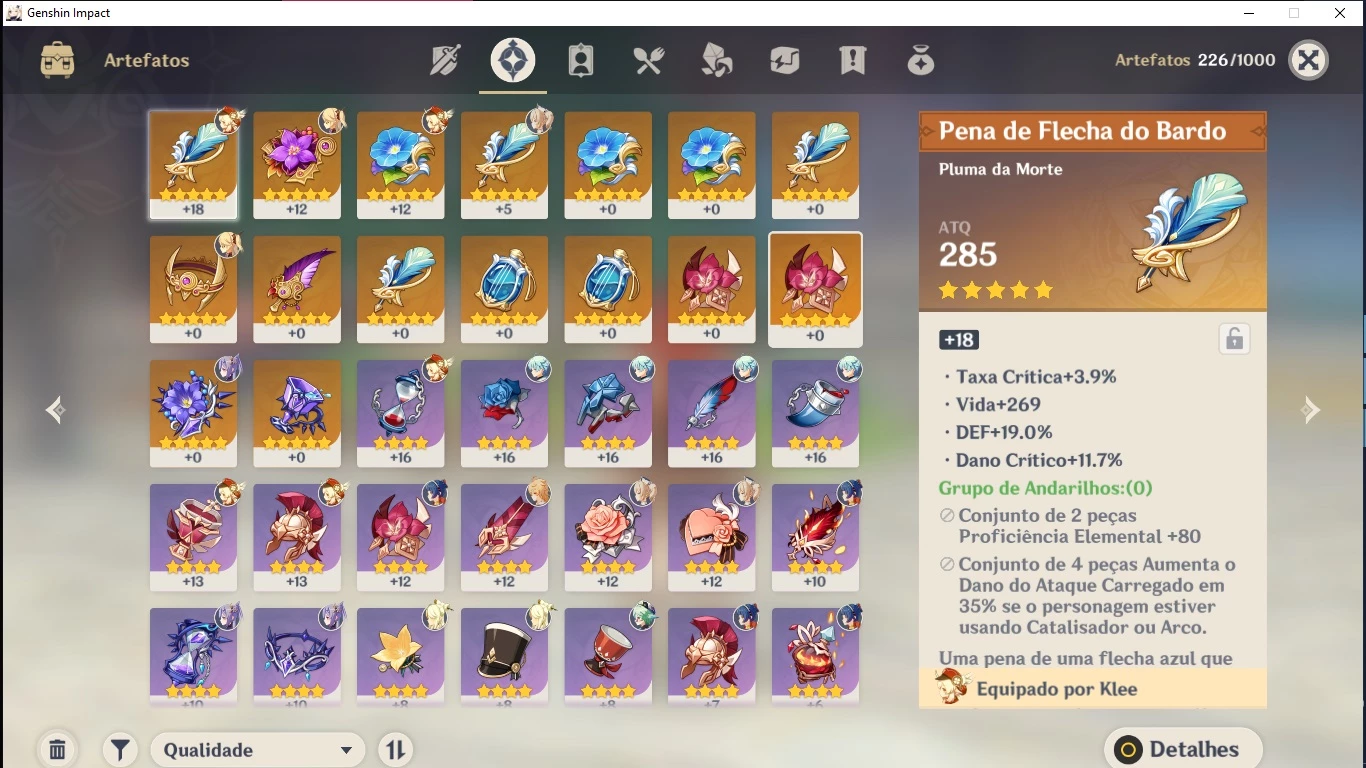The height and width of the screenshot is (768, 1366).
Task: Close the inventory with the X button
Action: click(x=1308, y=60)
